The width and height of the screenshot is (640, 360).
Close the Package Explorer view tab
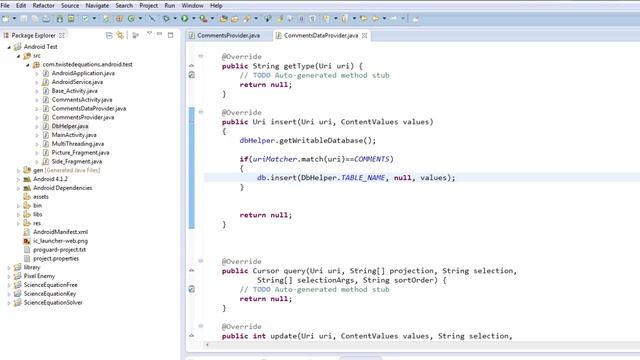point(62,36)
